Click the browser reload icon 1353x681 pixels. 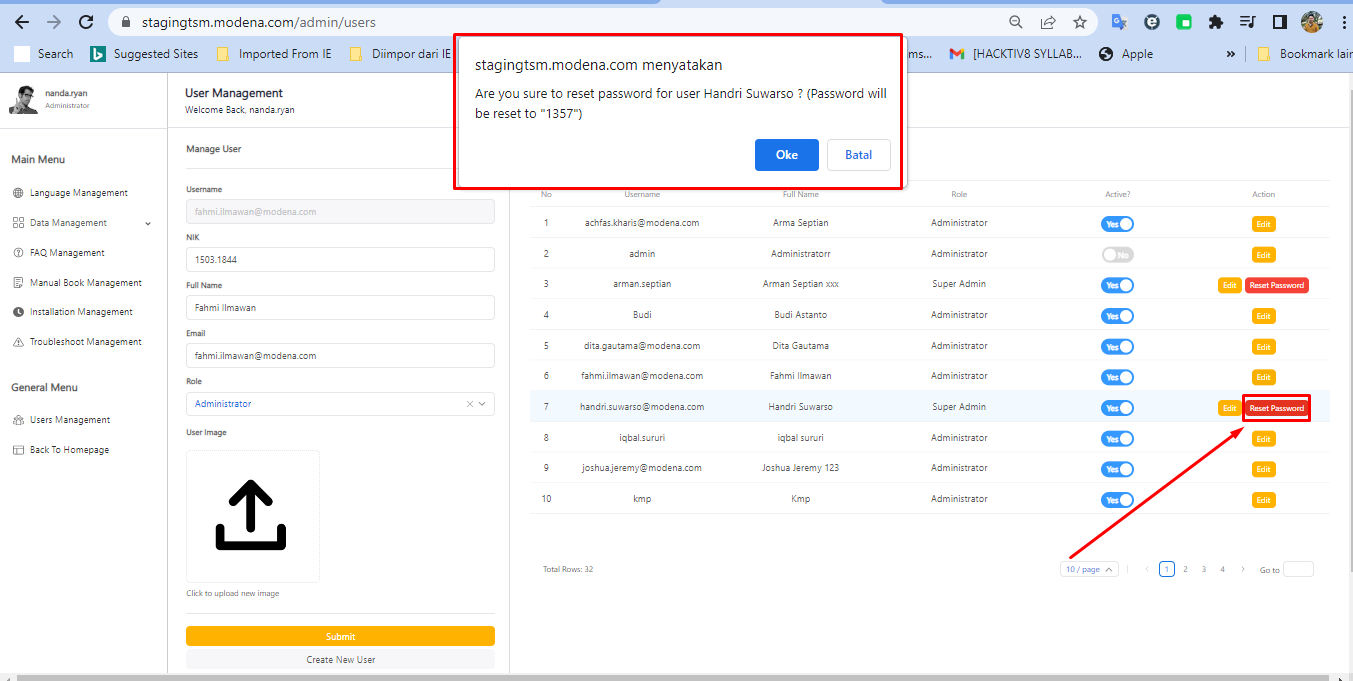86,22
